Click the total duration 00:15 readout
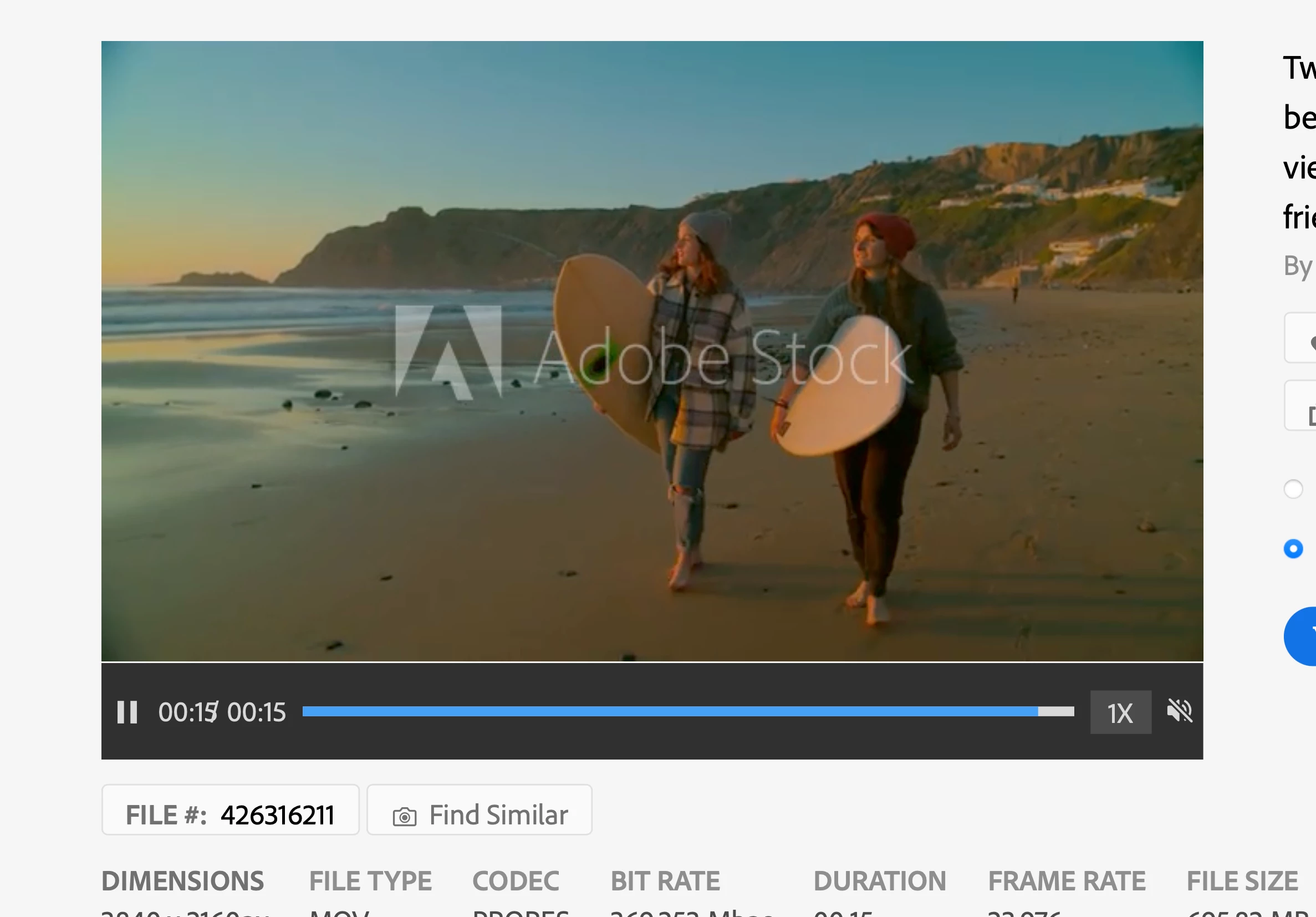 tap(257, 712)
